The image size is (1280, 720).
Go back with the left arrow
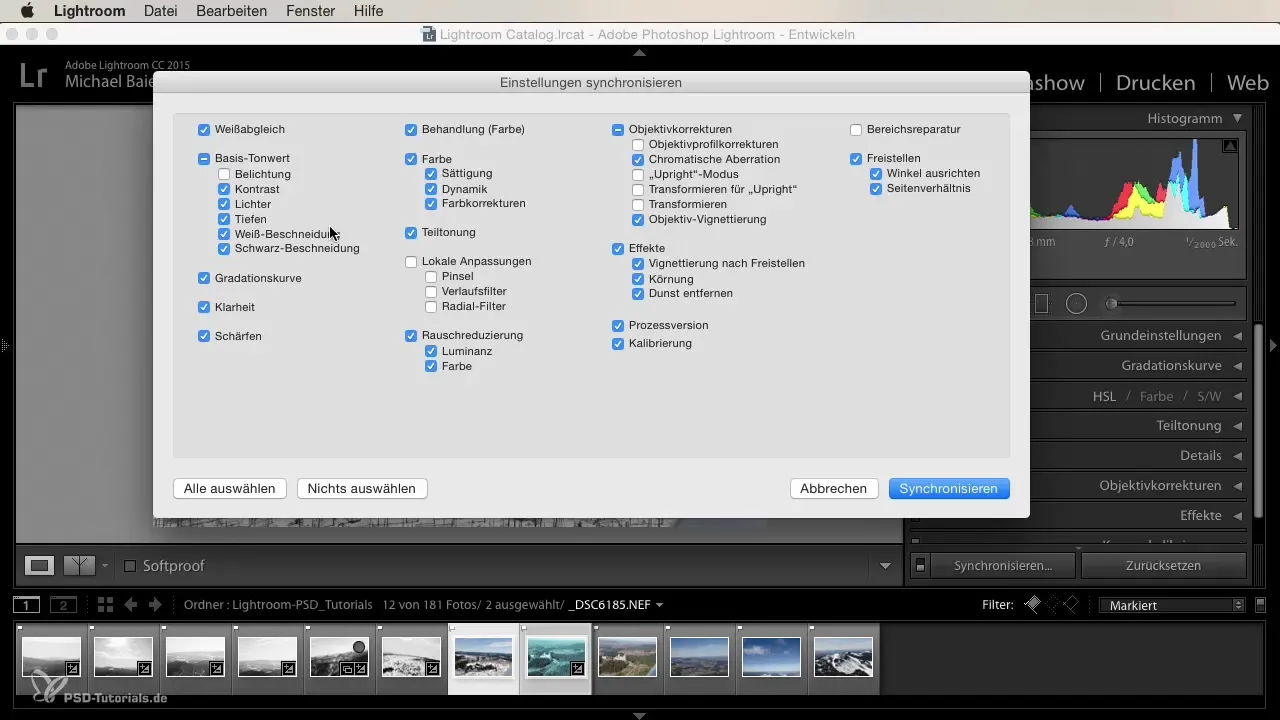click(x=131, y=605)
